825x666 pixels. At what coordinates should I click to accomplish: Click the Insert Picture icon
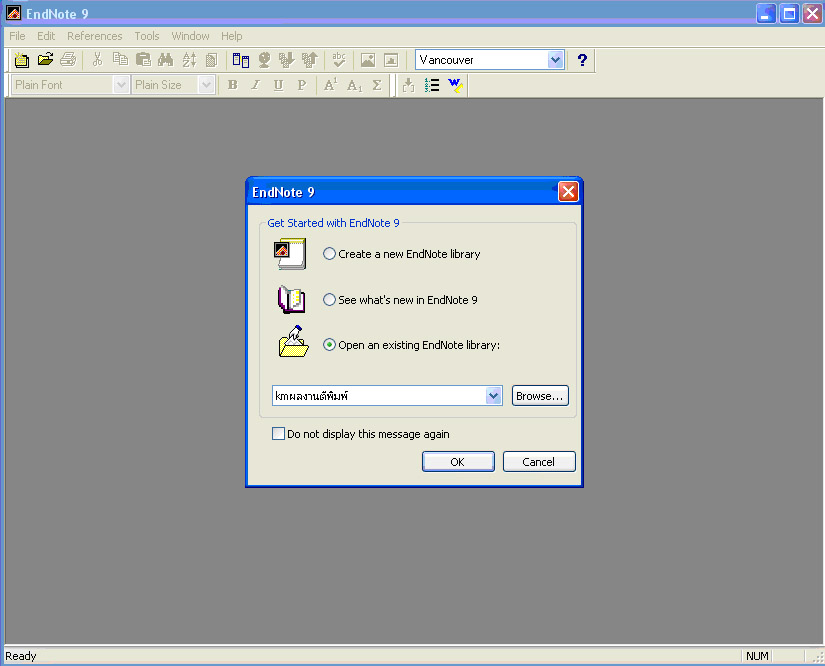pos(368,60)
